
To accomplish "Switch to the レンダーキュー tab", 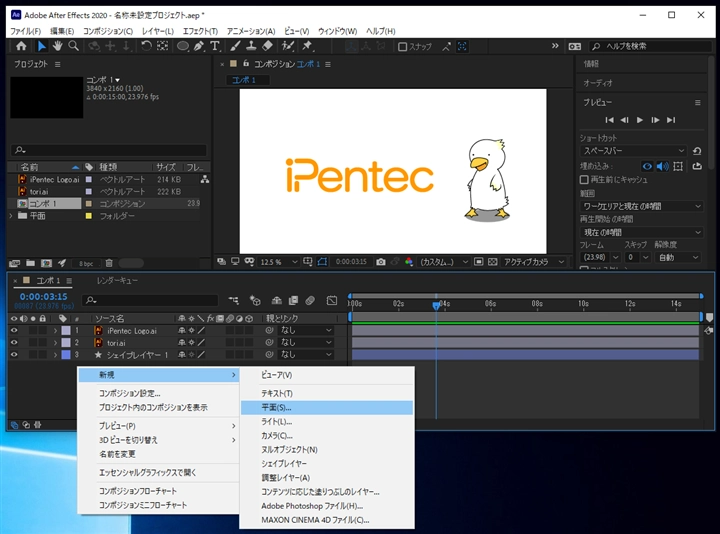I will coord(119,281).
